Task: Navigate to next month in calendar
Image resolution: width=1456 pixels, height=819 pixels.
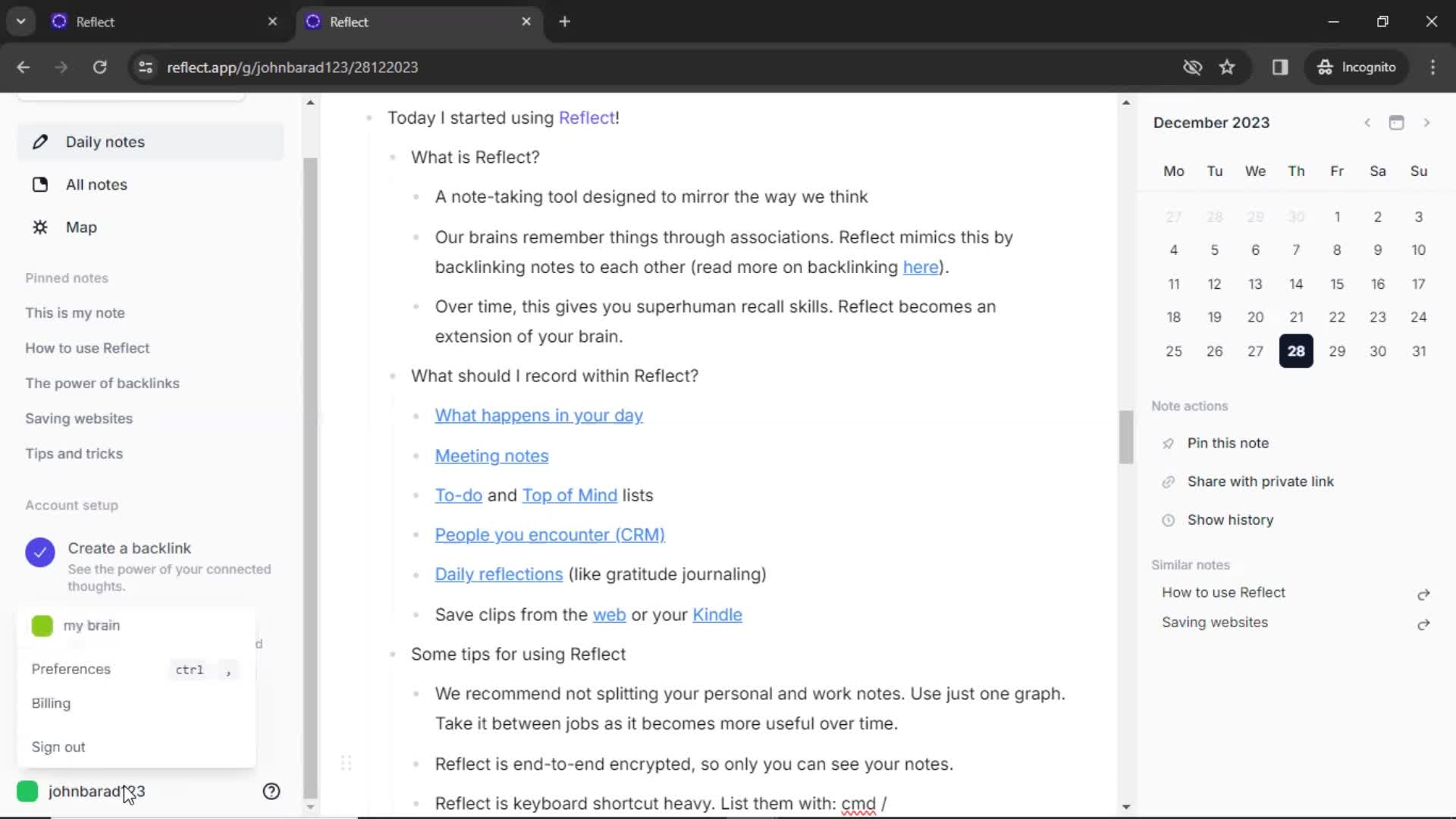Action: (1427, 122)
